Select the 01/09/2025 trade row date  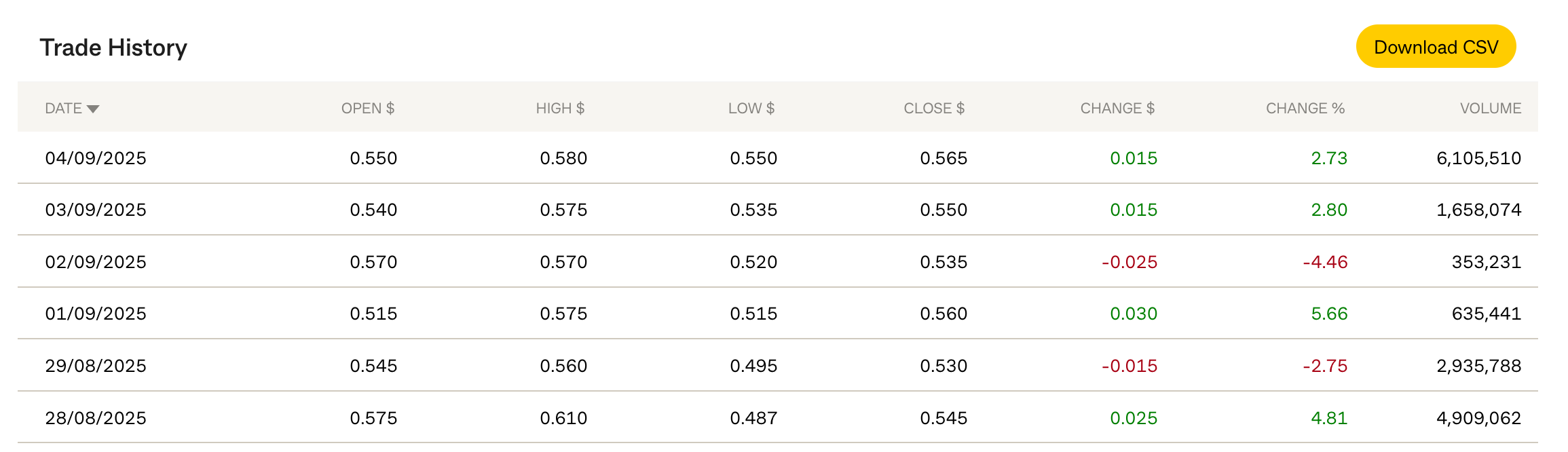pyautogui.click(x=96, y=314)
